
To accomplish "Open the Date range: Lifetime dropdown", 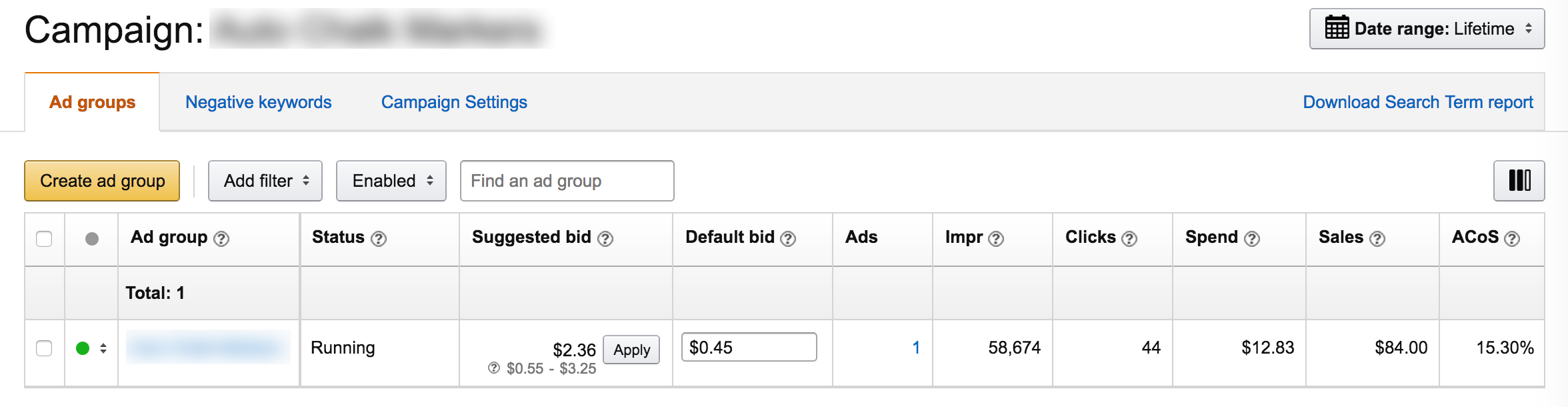I will click(x=1427, y=29).
